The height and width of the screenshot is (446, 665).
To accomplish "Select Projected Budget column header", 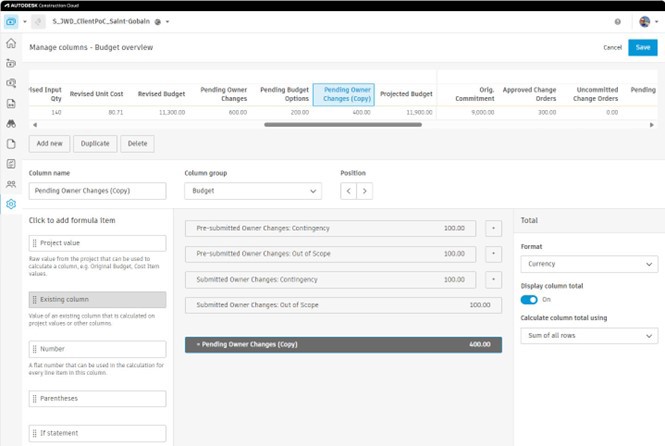I will 406,94.
